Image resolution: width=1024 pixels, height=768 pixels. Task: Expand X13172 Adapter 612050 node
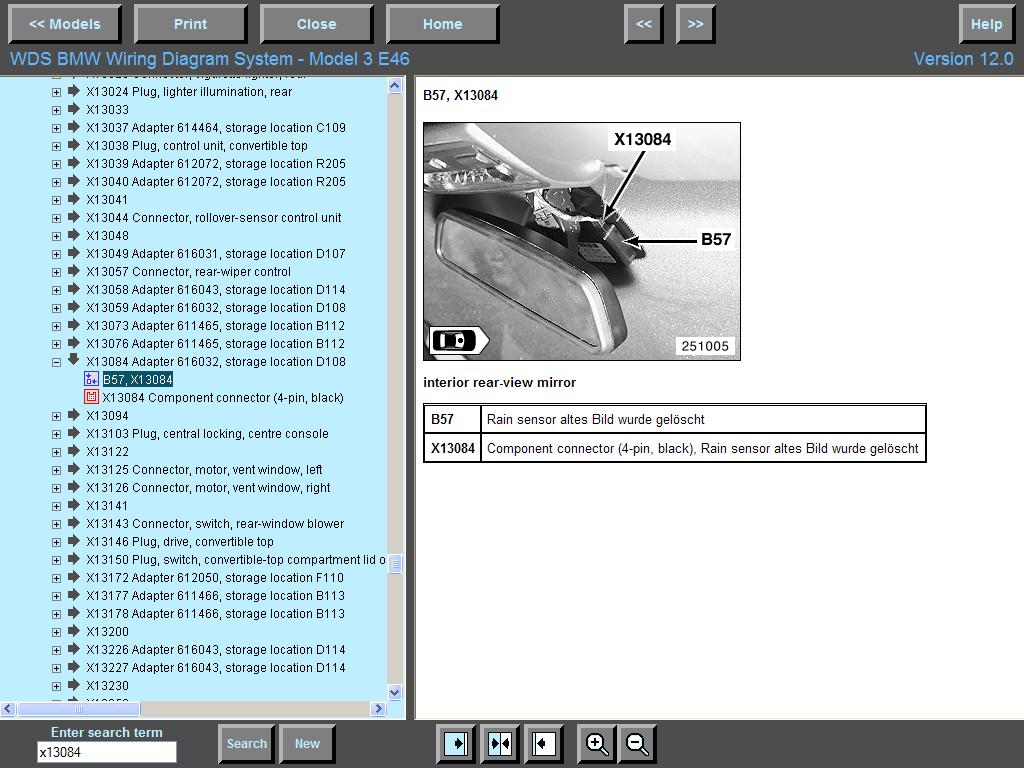56,578
